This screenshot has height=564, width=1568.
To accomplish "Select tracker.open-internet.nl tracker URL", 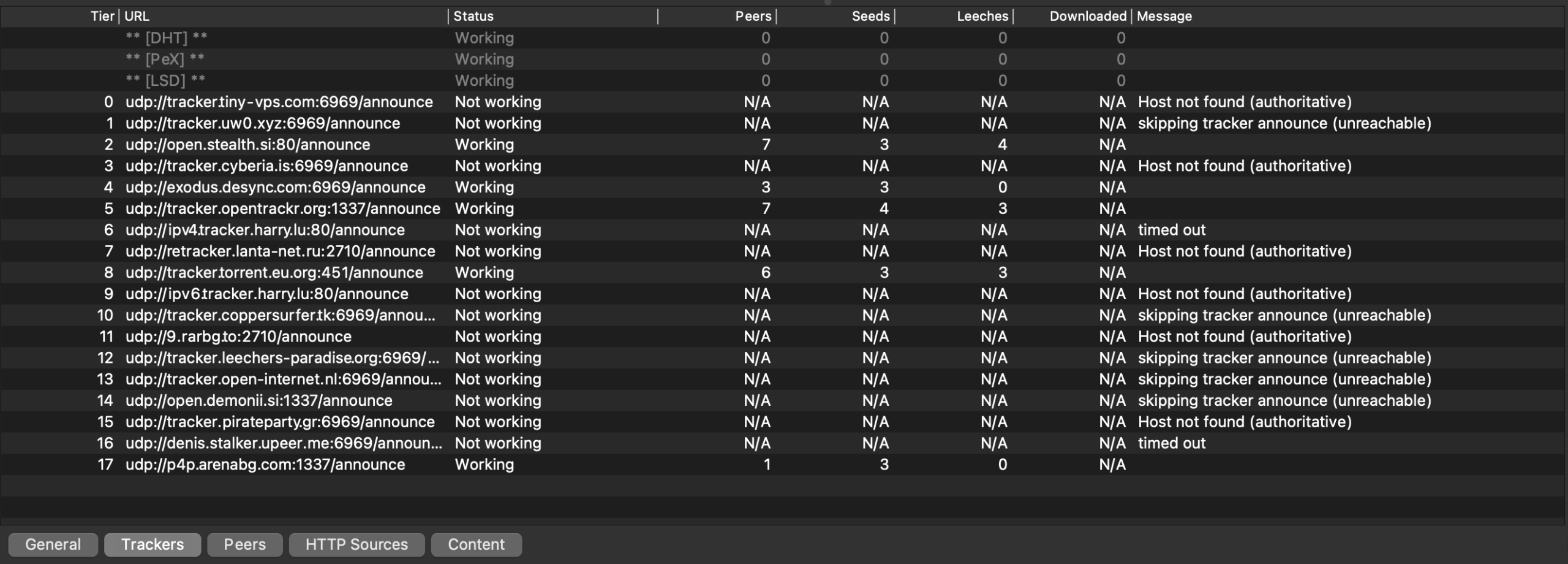I will [284, 379].
